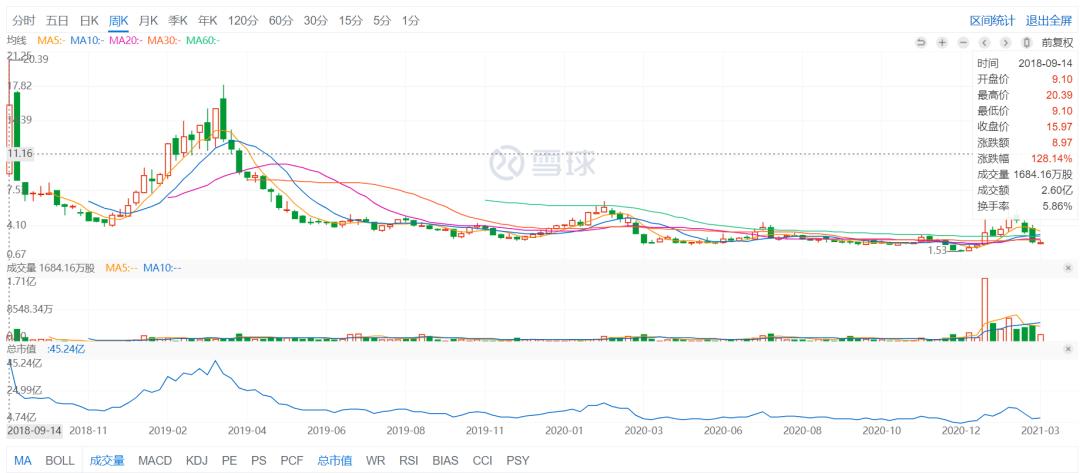Click the 成交额 2.60亿 value
This screenshot has width=1080, height=473.
point(1057,190)
